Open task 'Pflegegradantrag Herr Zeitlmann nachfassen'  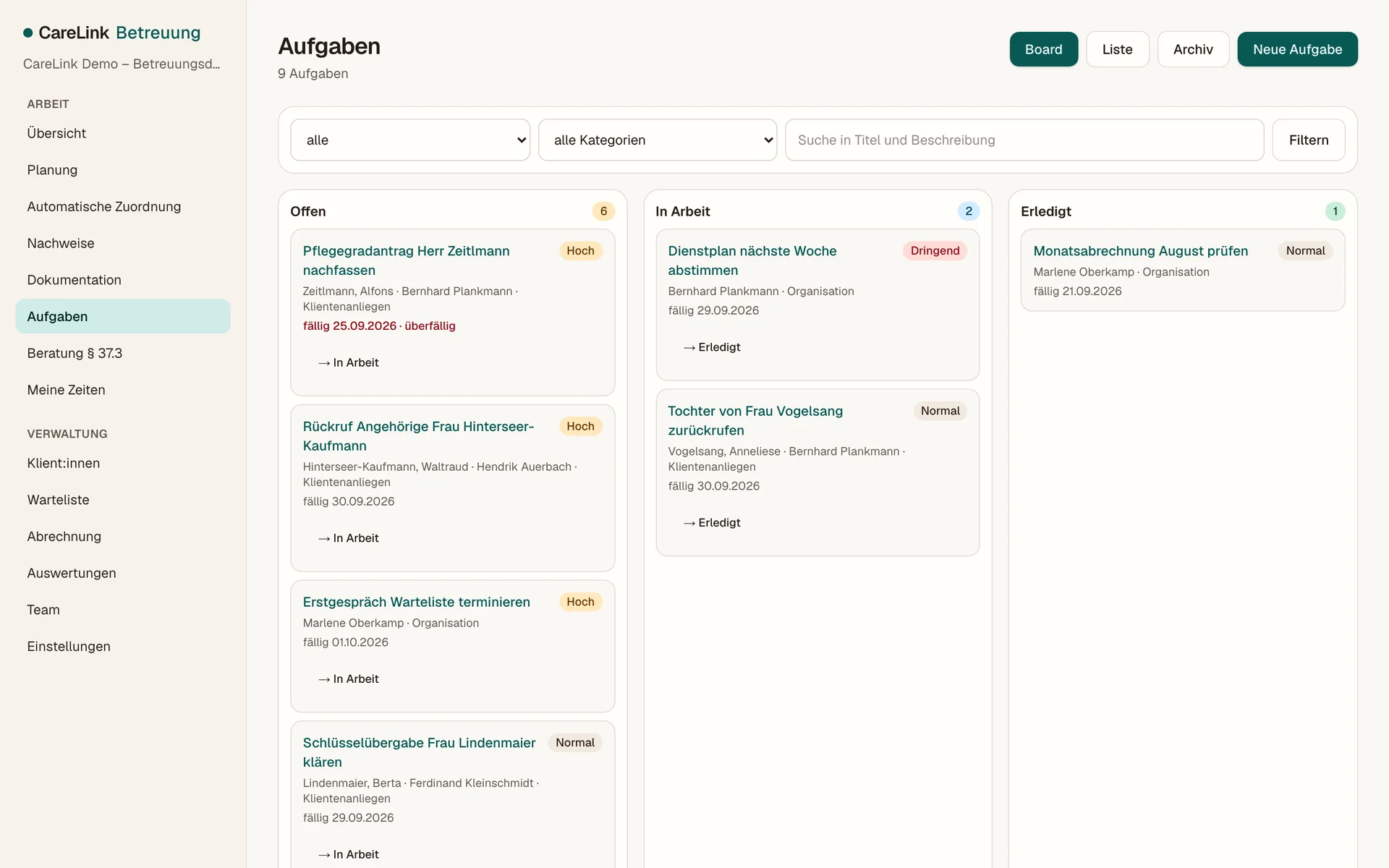pos(406,260)
